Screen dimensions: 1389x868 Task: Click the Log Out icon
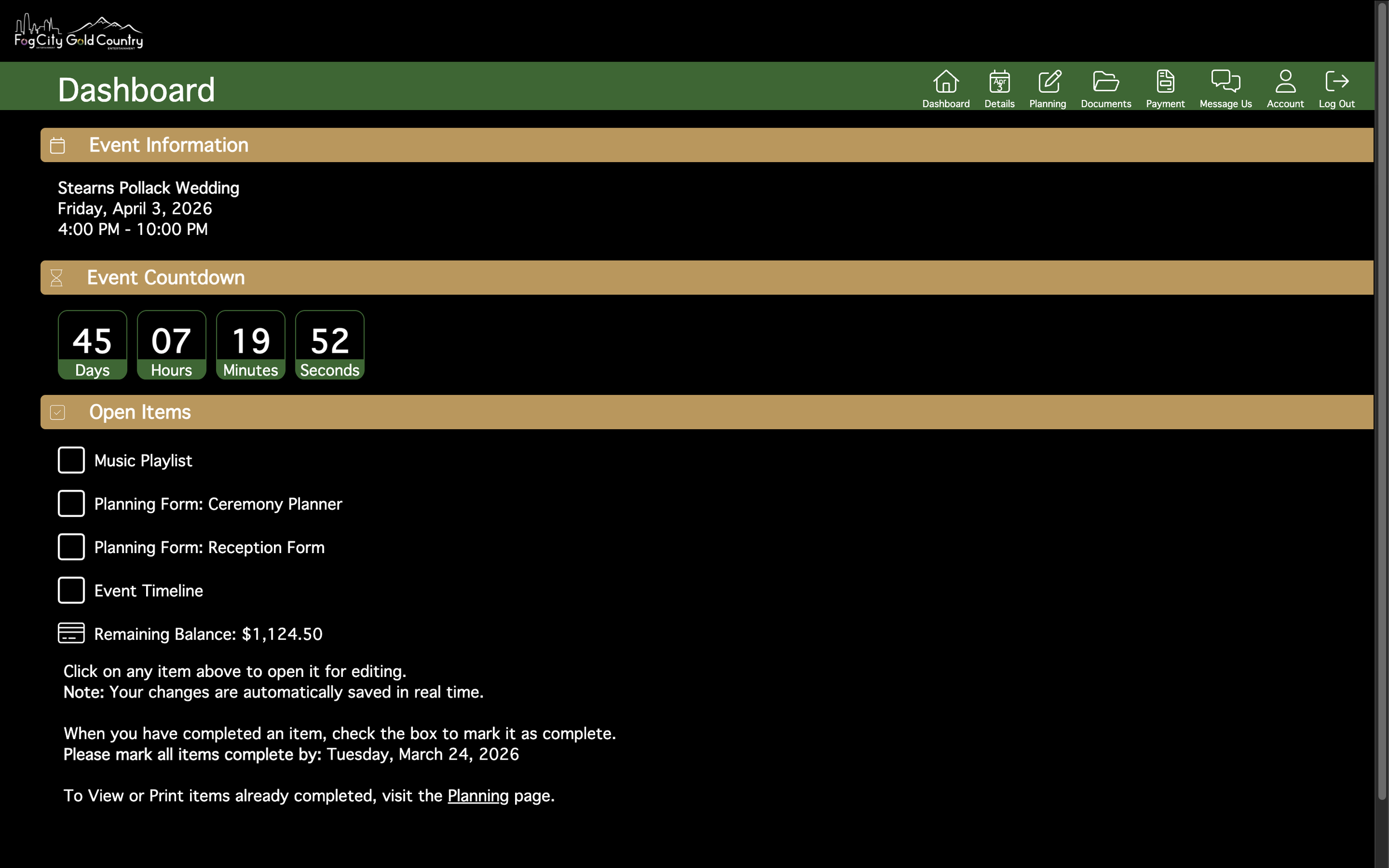pyautogui.click(x=1336, y=82)
